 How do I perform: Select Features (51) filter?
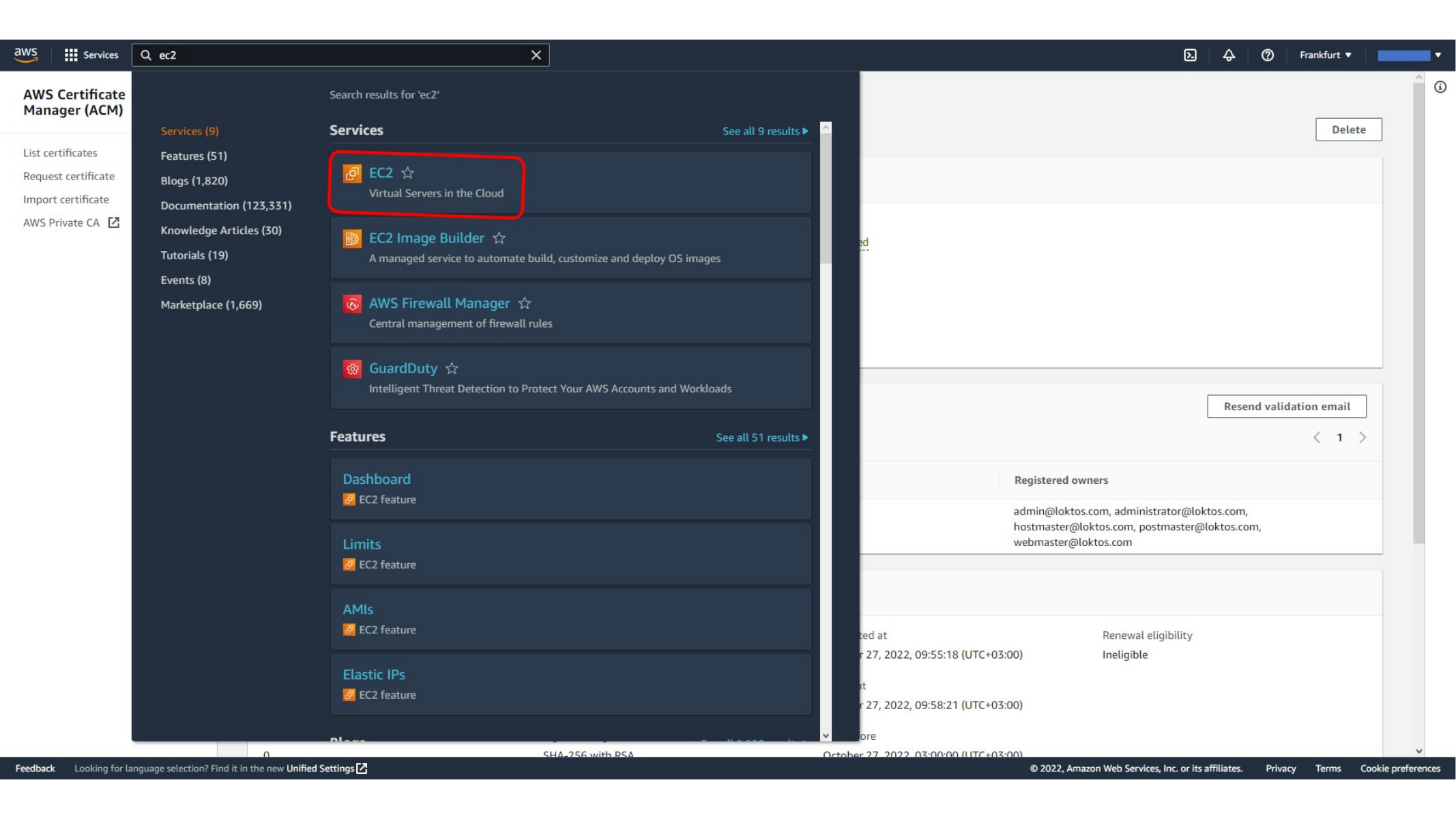click(194, 156)
